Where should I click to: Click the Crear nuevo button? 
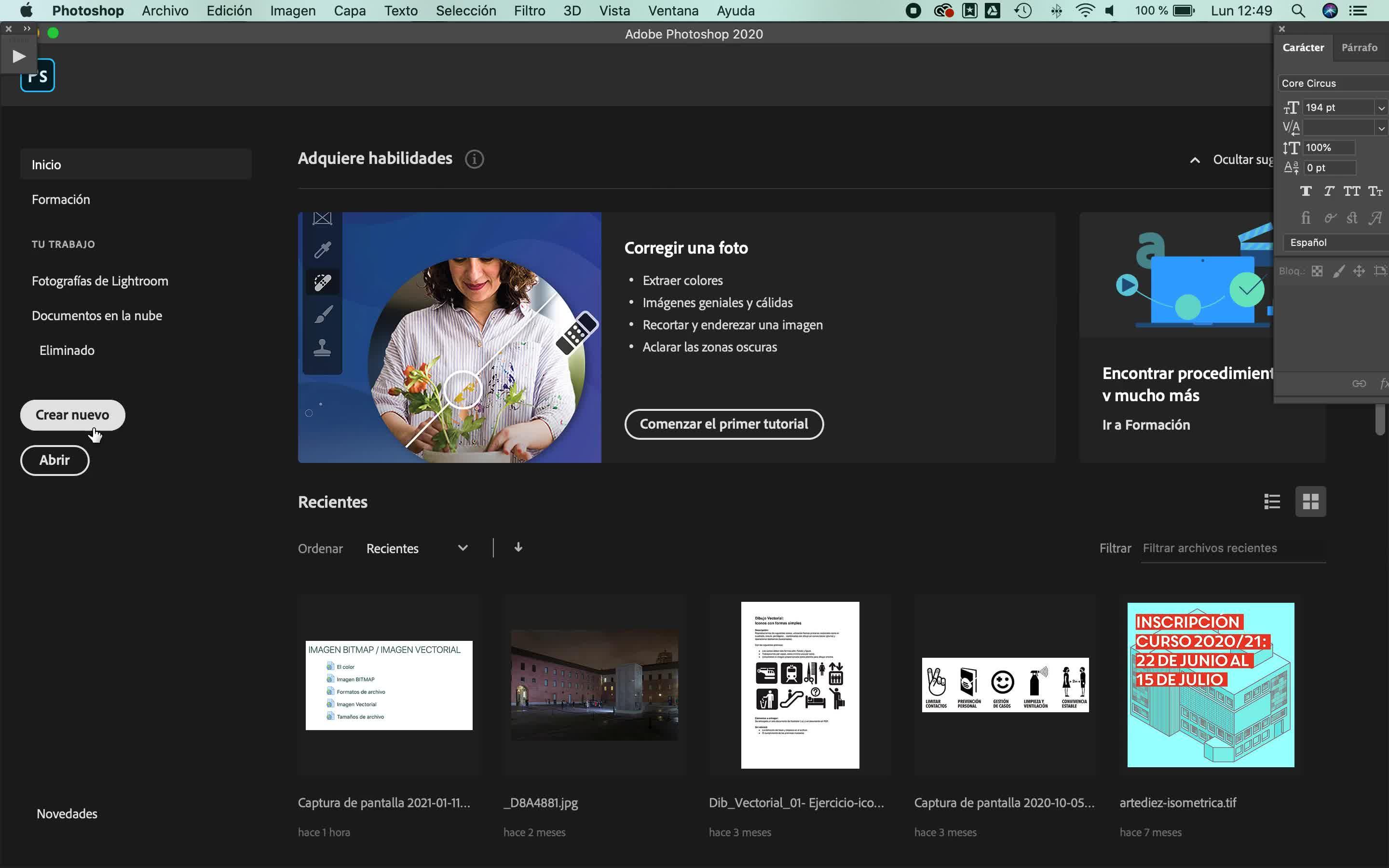point(72,415)
